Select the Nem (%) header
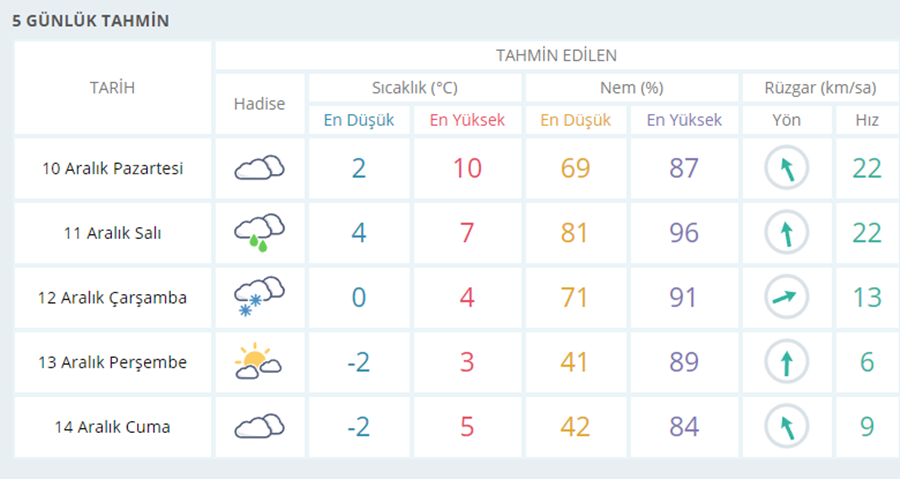 click(x=631, y=88)
